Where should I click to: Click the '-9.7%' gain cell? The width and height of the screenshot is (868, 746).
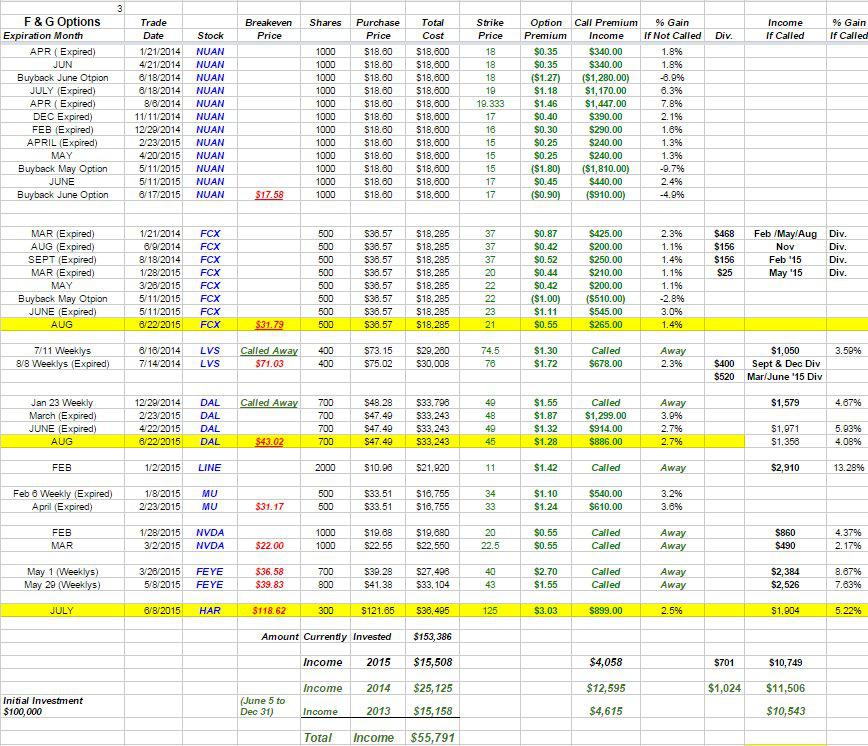coord(672,169)
